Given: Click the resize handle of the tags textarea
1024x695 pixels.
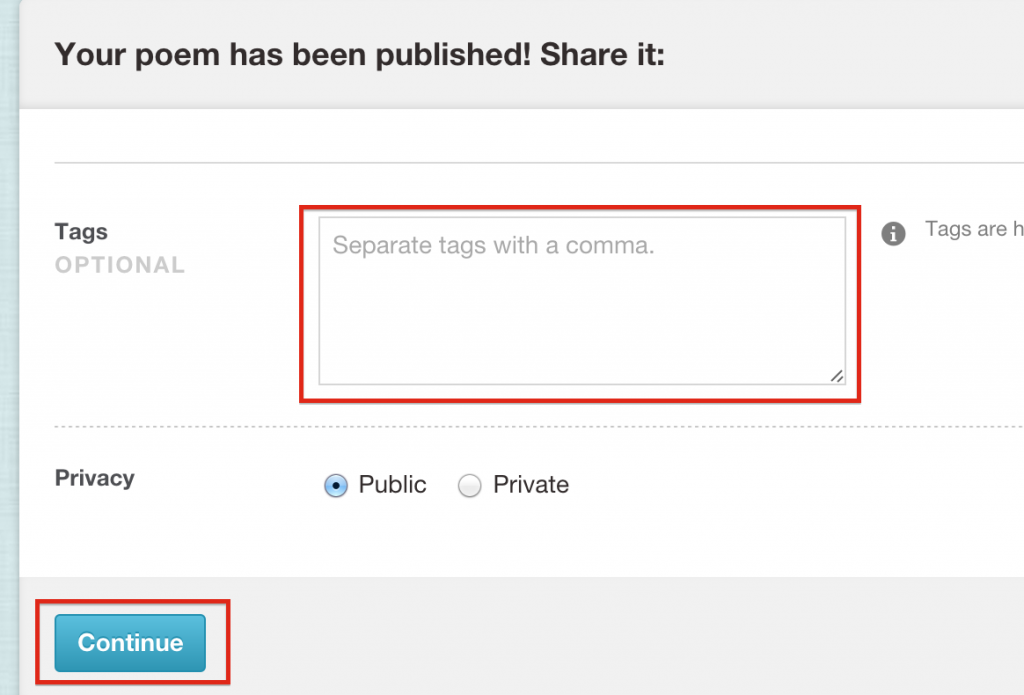Looking at the screenshot, I should 837,376.
